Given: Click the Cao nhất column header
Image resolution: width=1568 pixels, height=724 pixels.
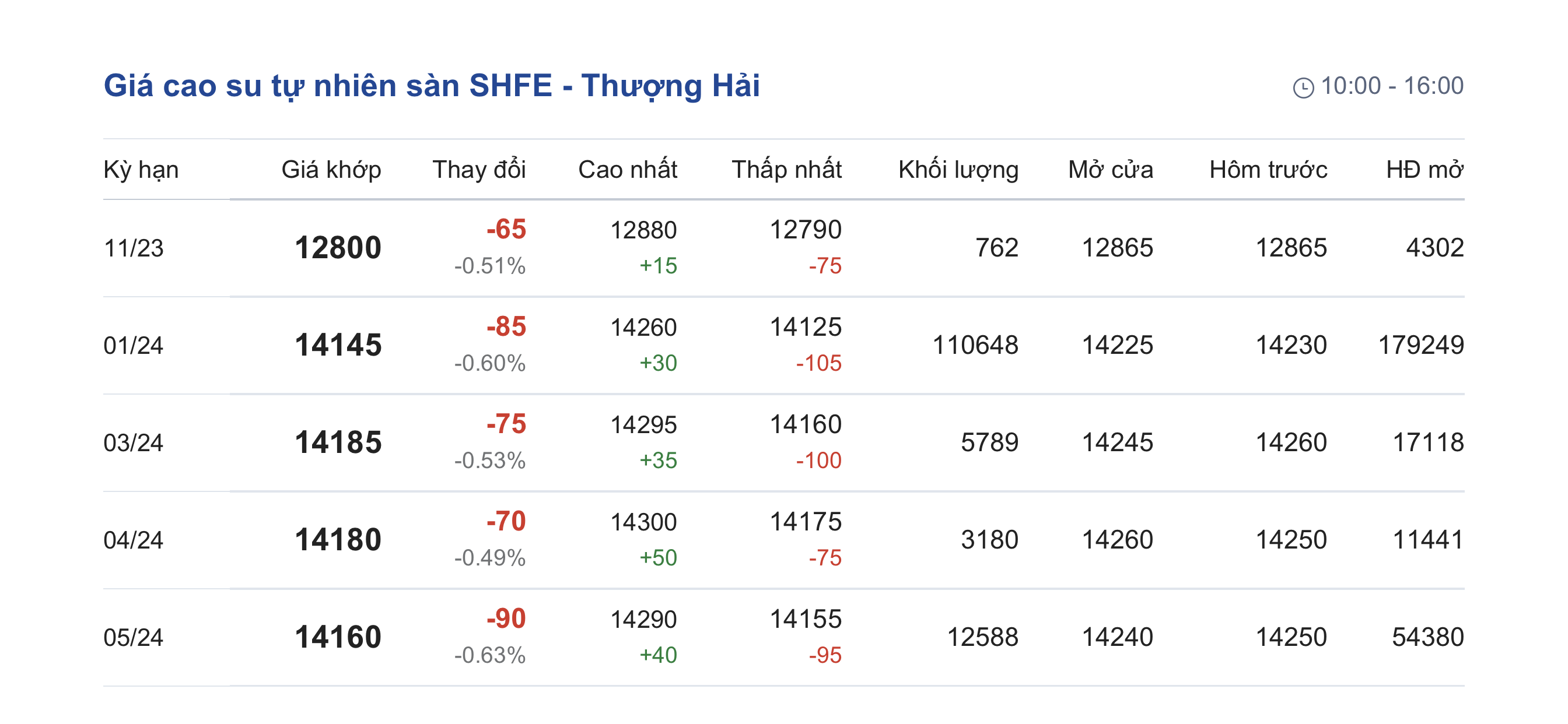Looking at the screenshot, I should coord(628,169).
